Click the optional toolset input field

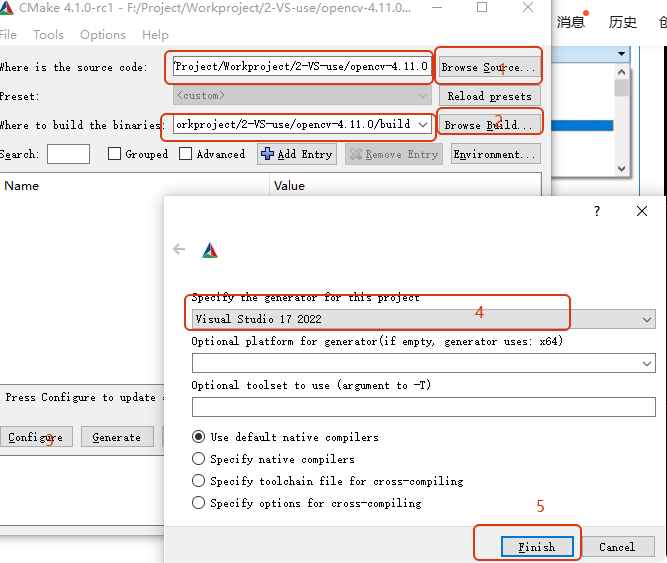pos(424,407)
